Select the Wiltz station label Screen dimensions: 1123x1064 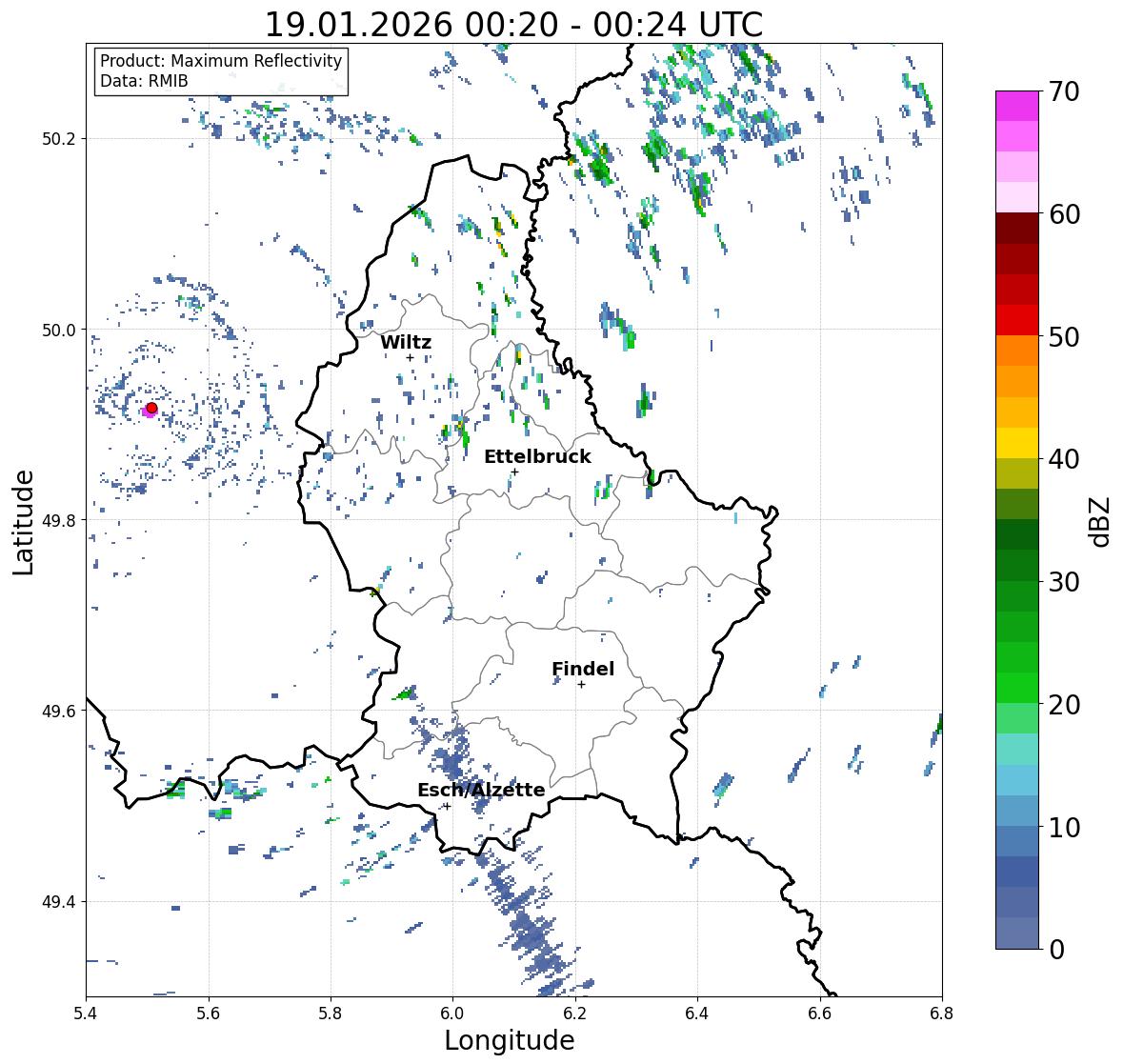(x=406, y=342)
